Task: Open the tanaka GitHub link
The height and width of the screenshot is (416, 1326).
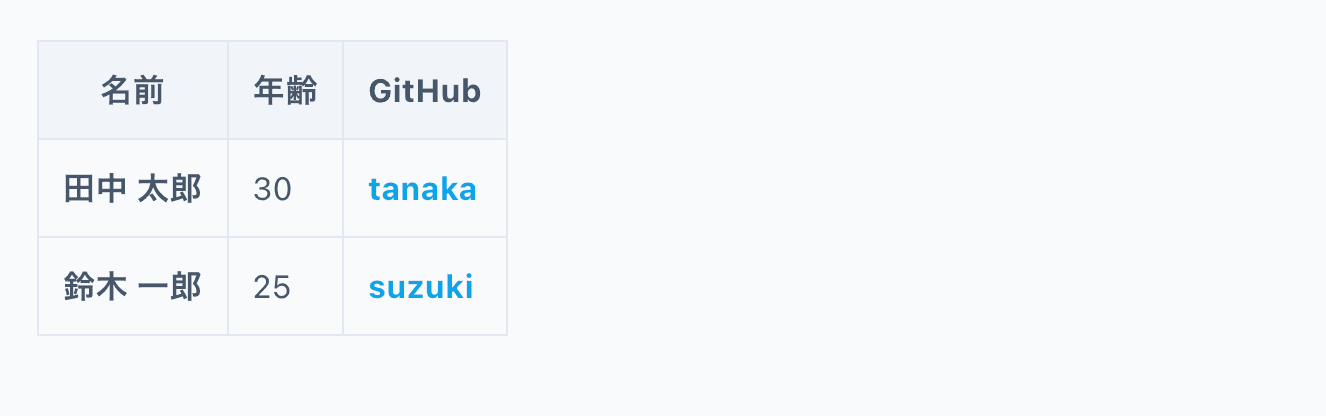Action: (x=422, y=189)
